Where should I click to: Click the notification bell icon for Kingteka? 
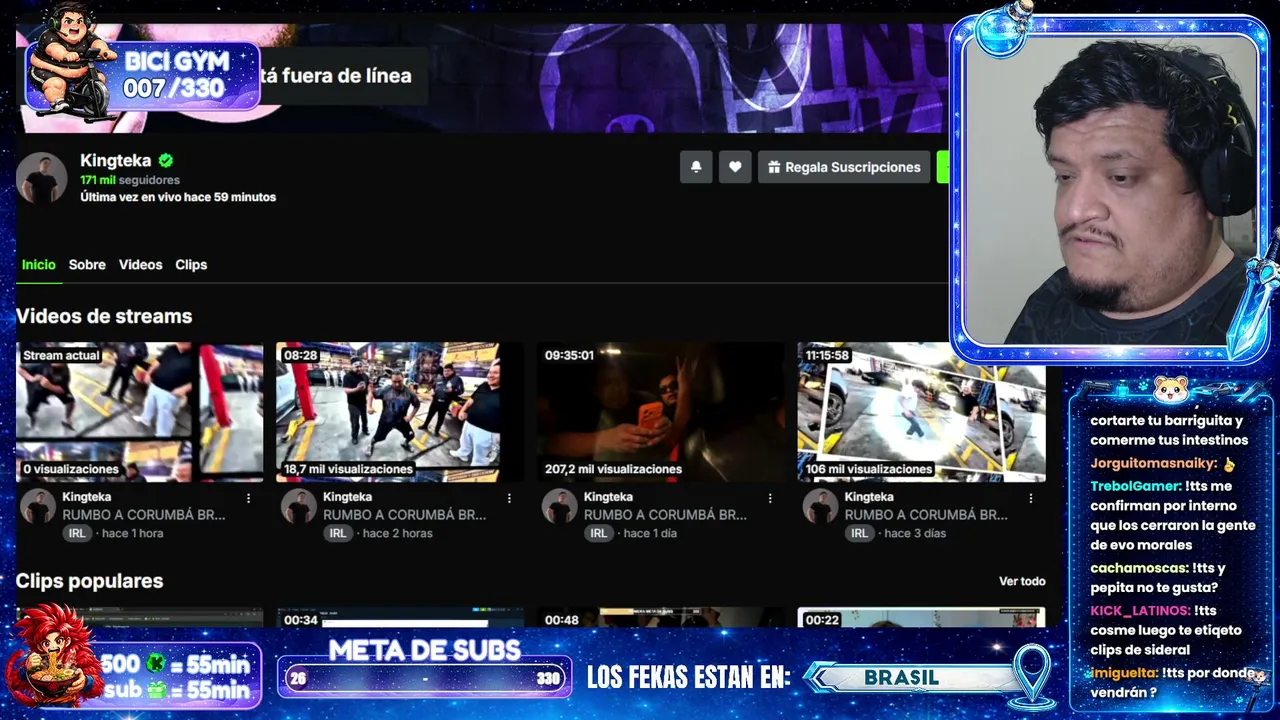[x=696, y=167]
